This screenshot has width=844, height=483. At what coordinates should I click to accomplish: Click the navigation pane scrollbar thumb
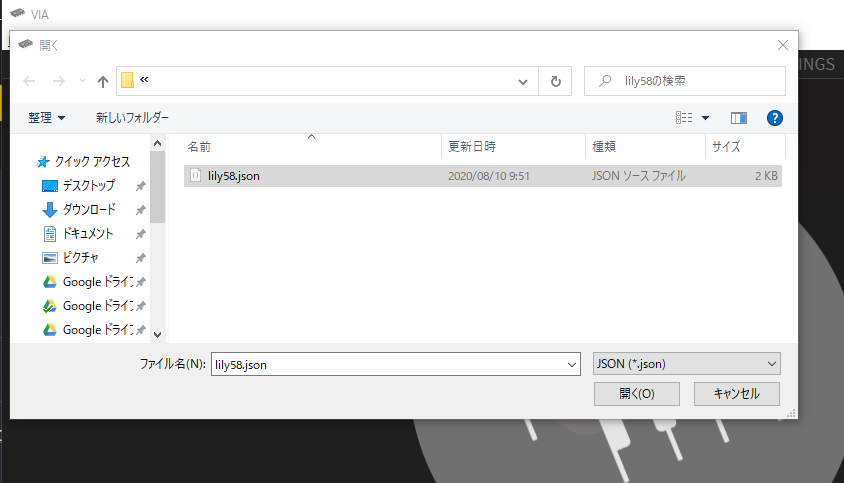157,187
